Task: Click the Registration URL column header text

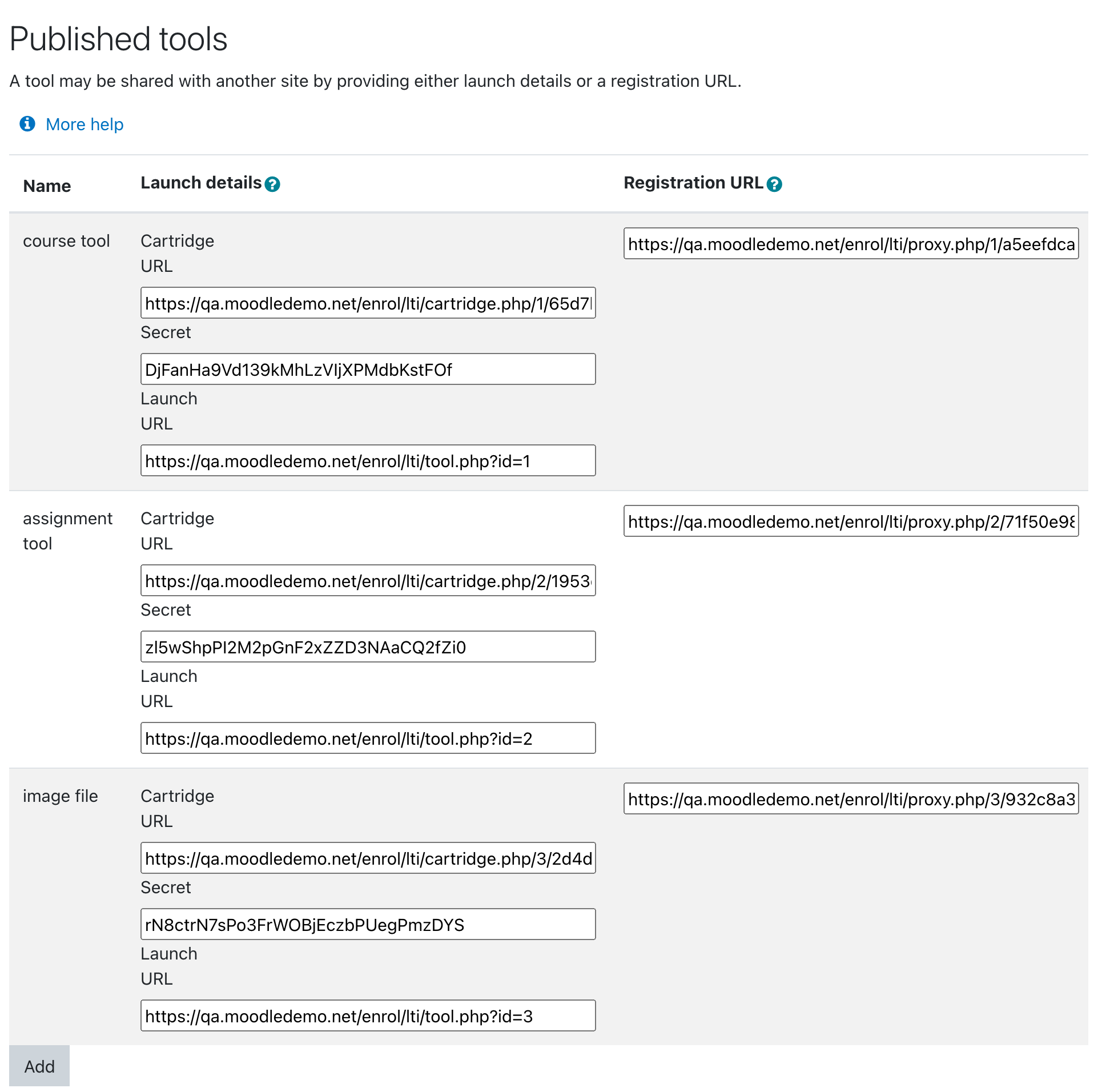Action: 693,183
